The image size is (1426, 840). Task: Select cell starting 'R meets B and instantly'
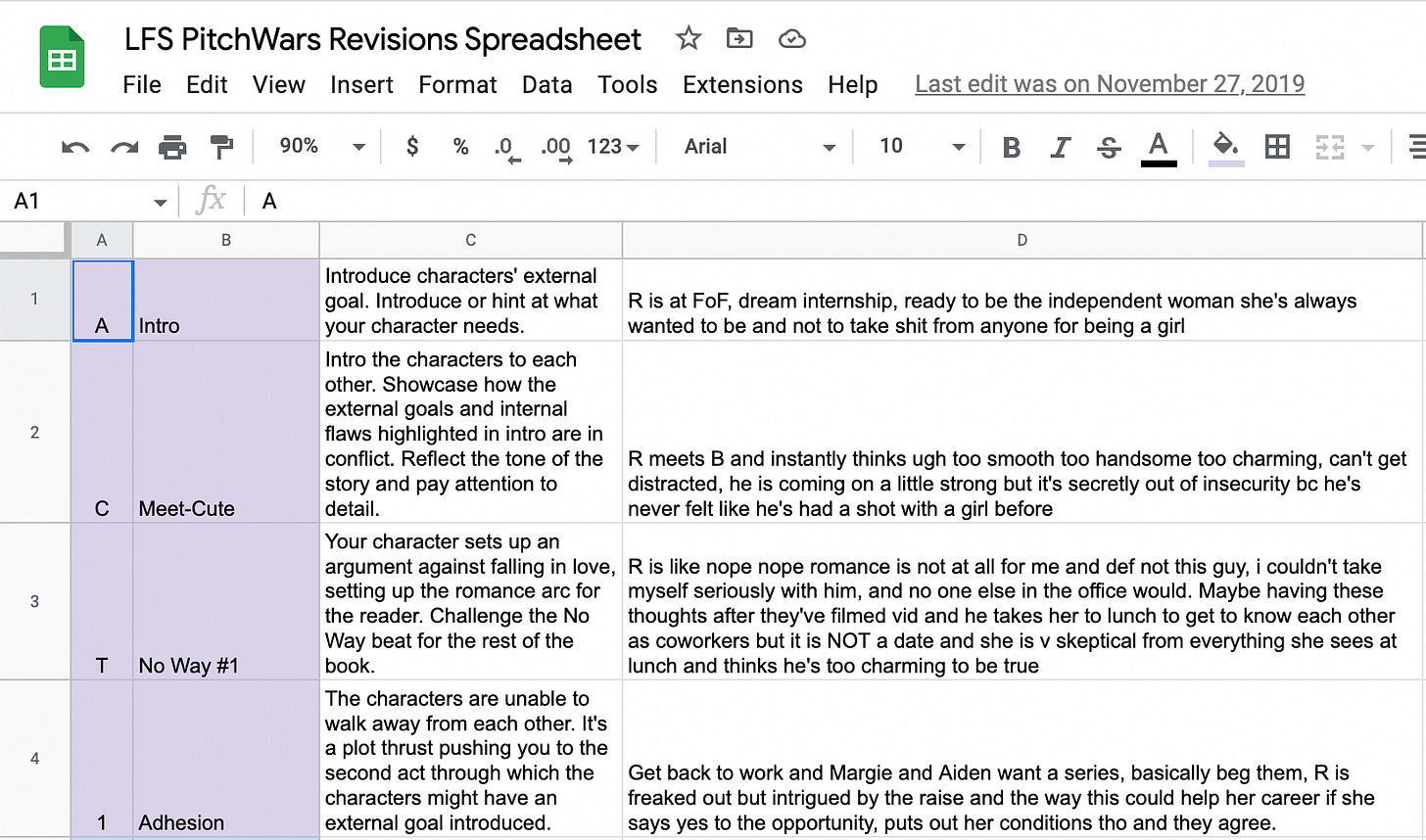click(1022, 432)
